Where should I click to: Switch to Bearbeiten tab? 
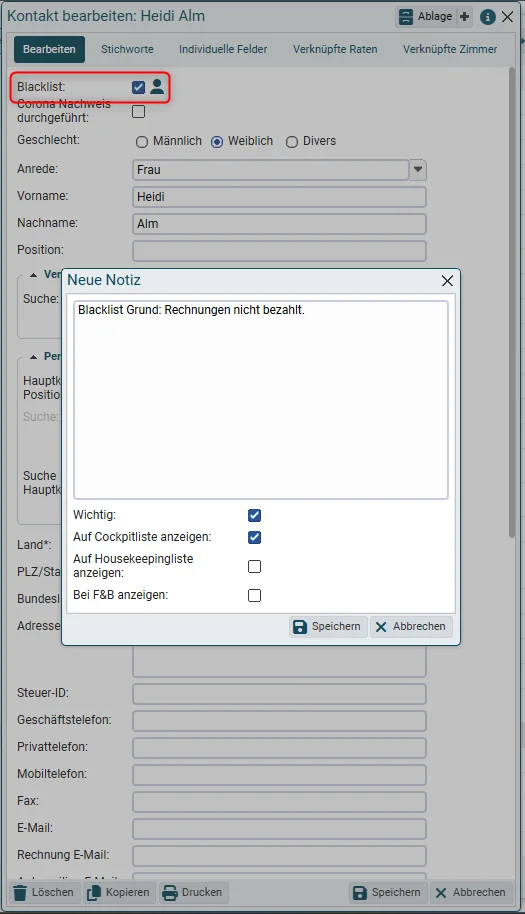pyautogui.click(x=50, y=50)
